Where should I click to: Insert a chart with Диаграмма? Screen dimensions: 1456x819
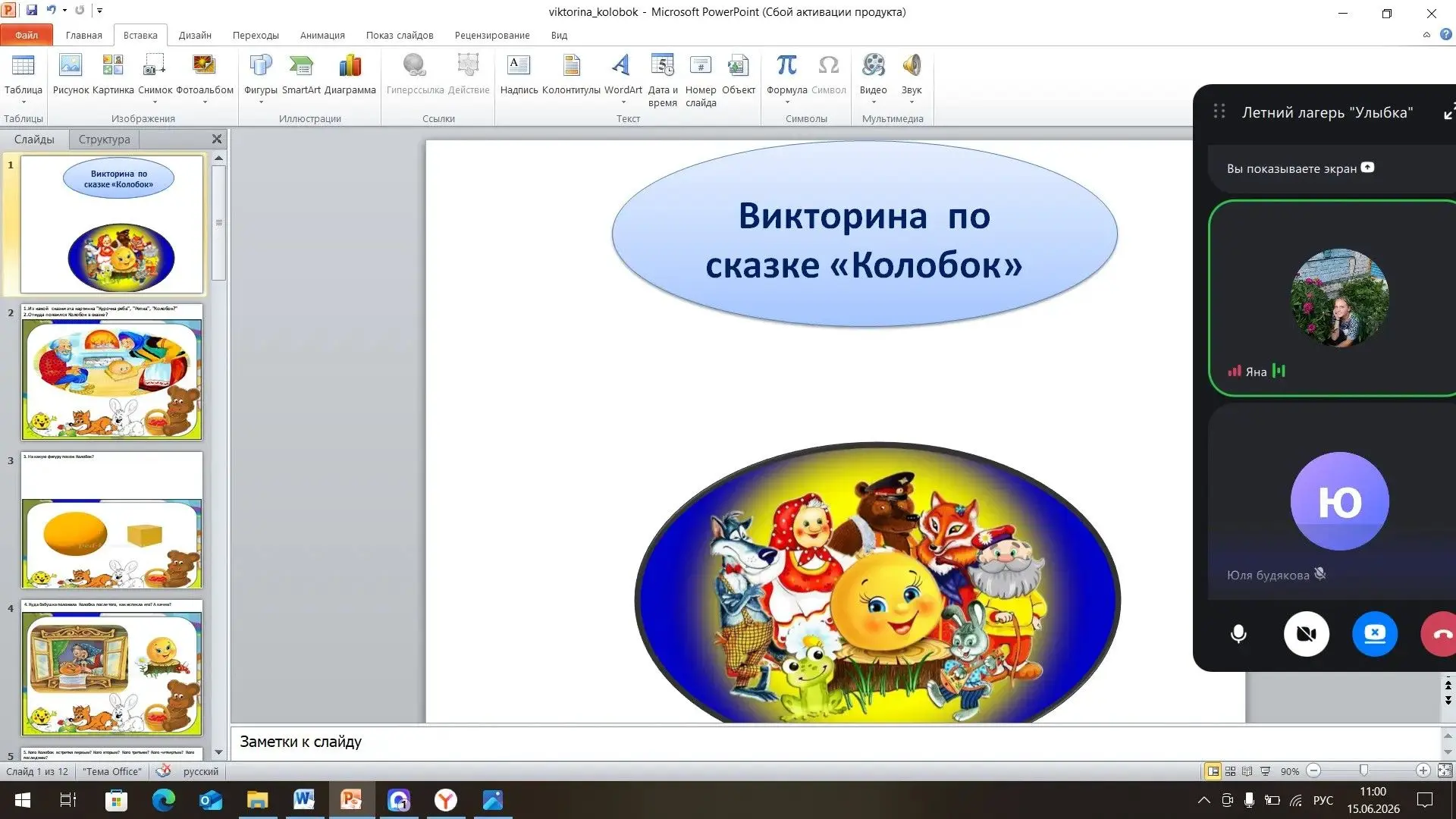[350, 74]
